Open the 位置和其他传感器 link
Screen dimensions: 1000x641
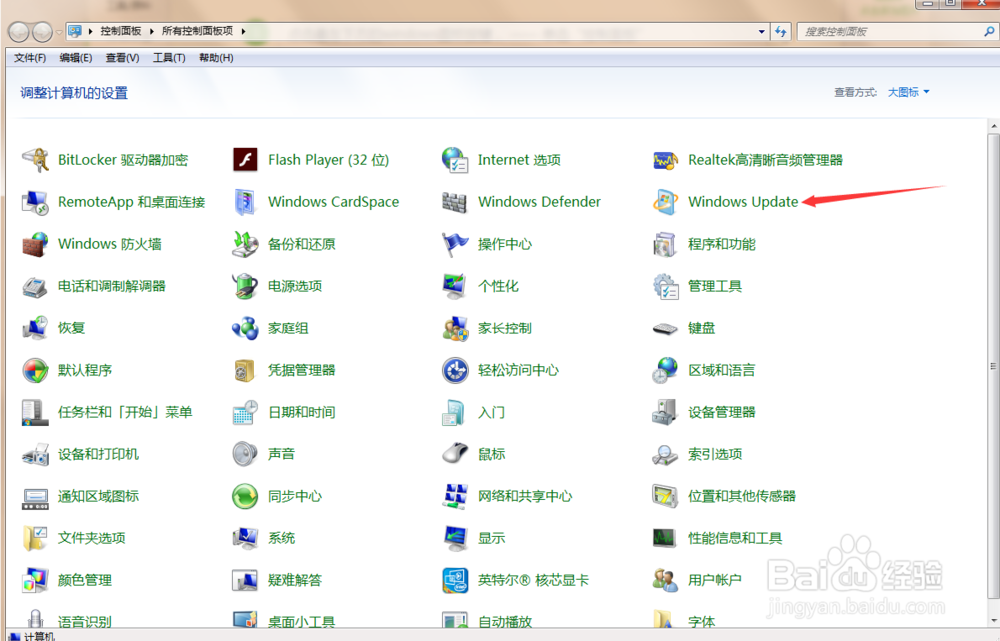click(742, 496)
